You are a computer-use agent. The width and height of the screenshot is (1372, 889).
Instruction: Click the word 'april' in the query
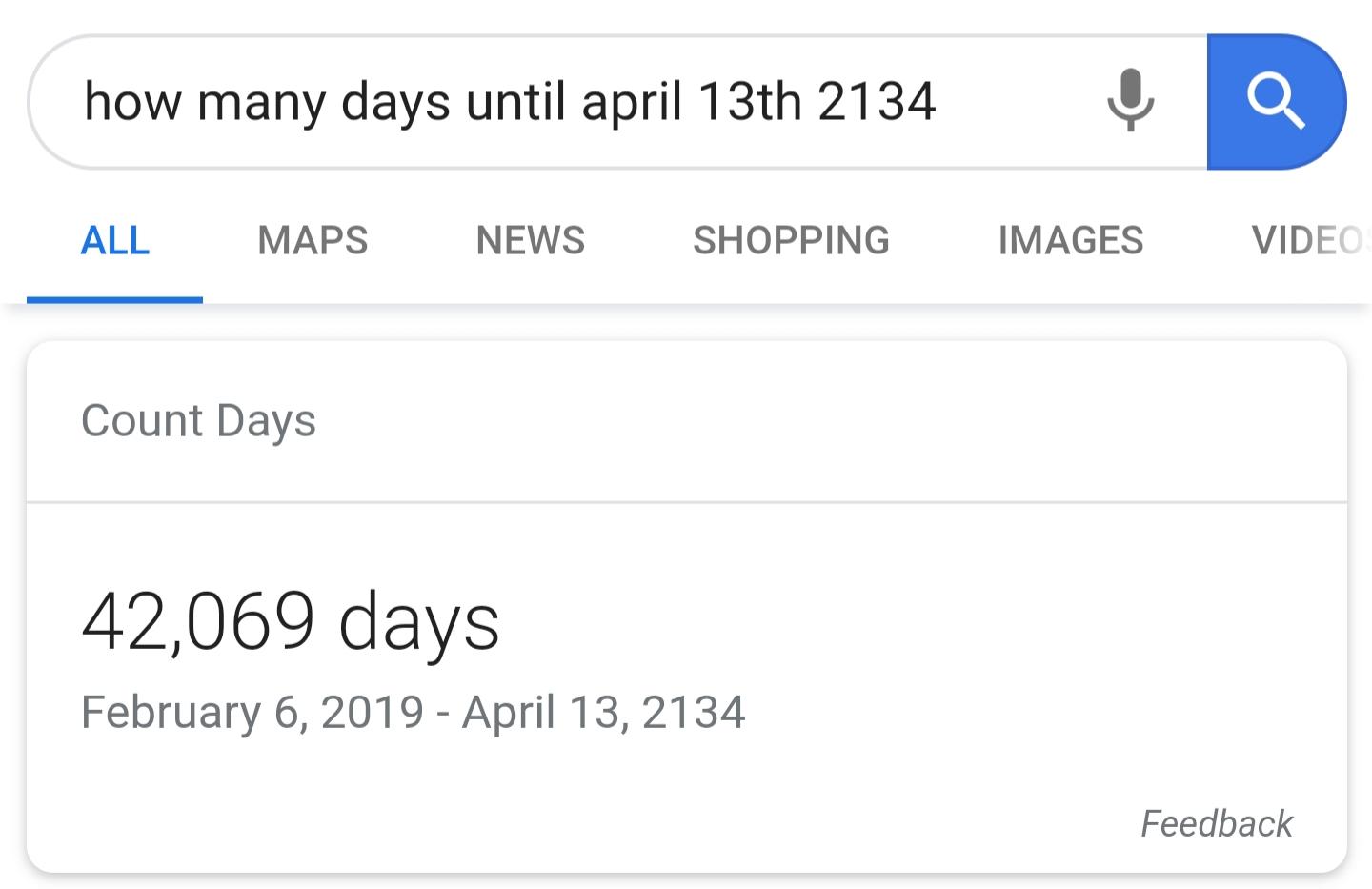pos(633,103)
